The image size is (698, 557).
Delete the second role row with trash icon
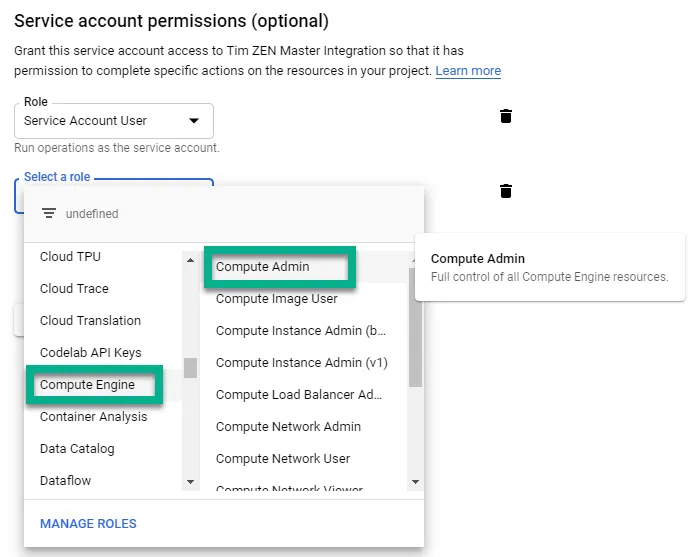point(506,191)
